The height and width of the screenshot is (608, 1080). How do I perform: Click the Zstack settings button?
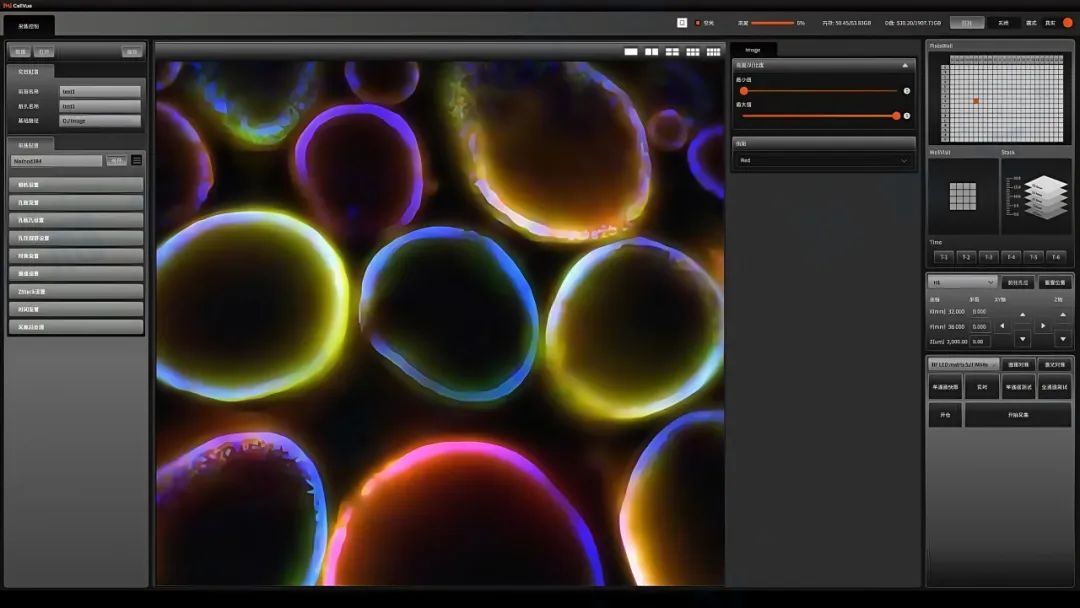(x=76, y=291)
